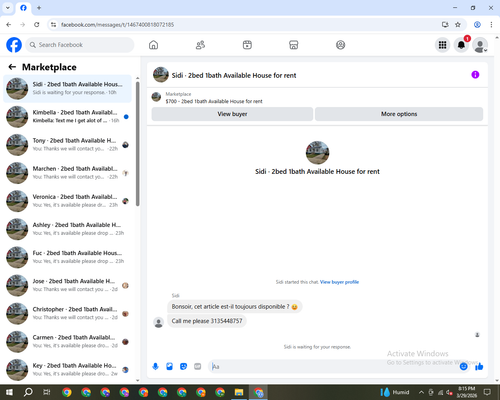Open the View buyer profile link

point(339,282)
